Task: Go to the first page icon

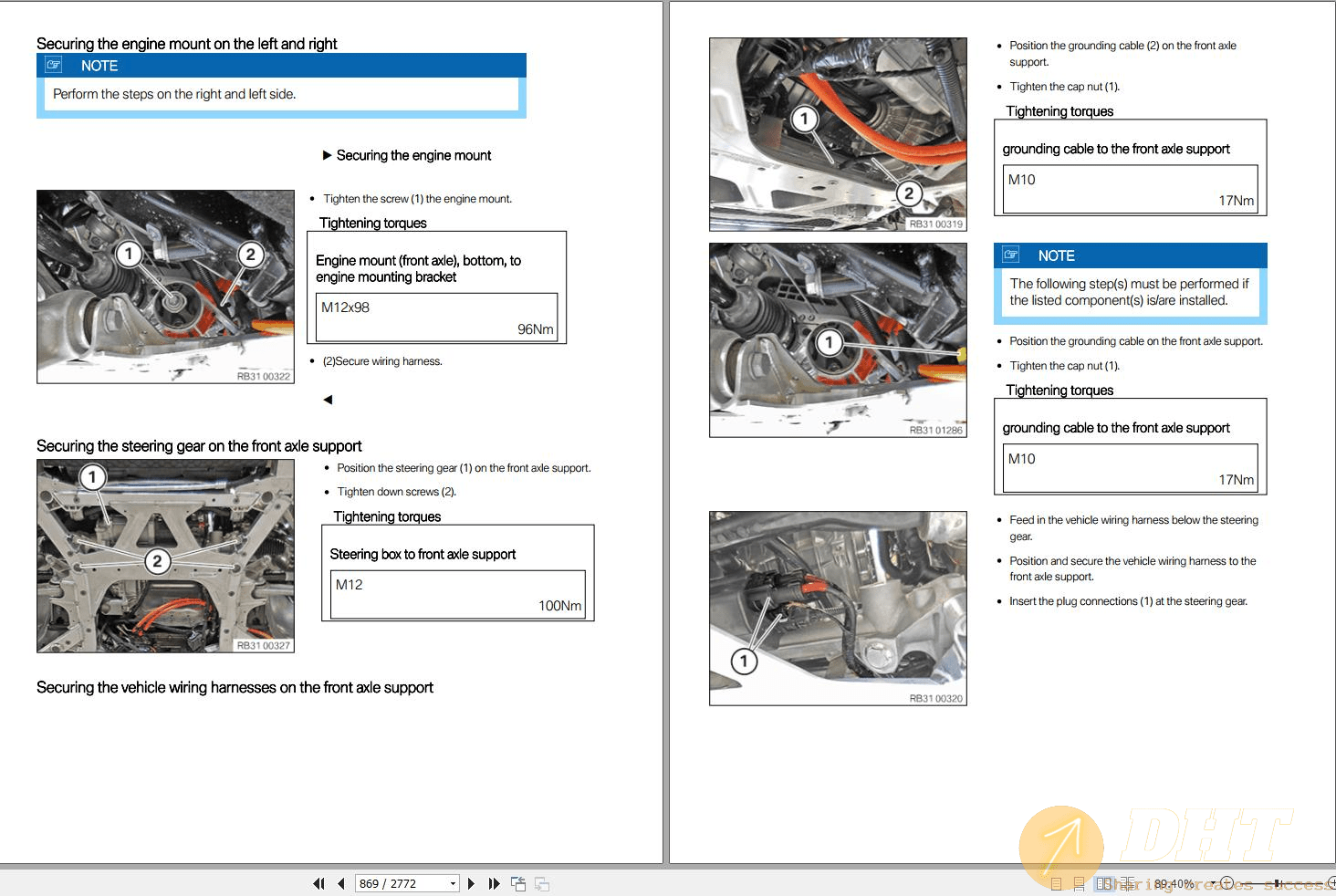Action: (318, 883)
